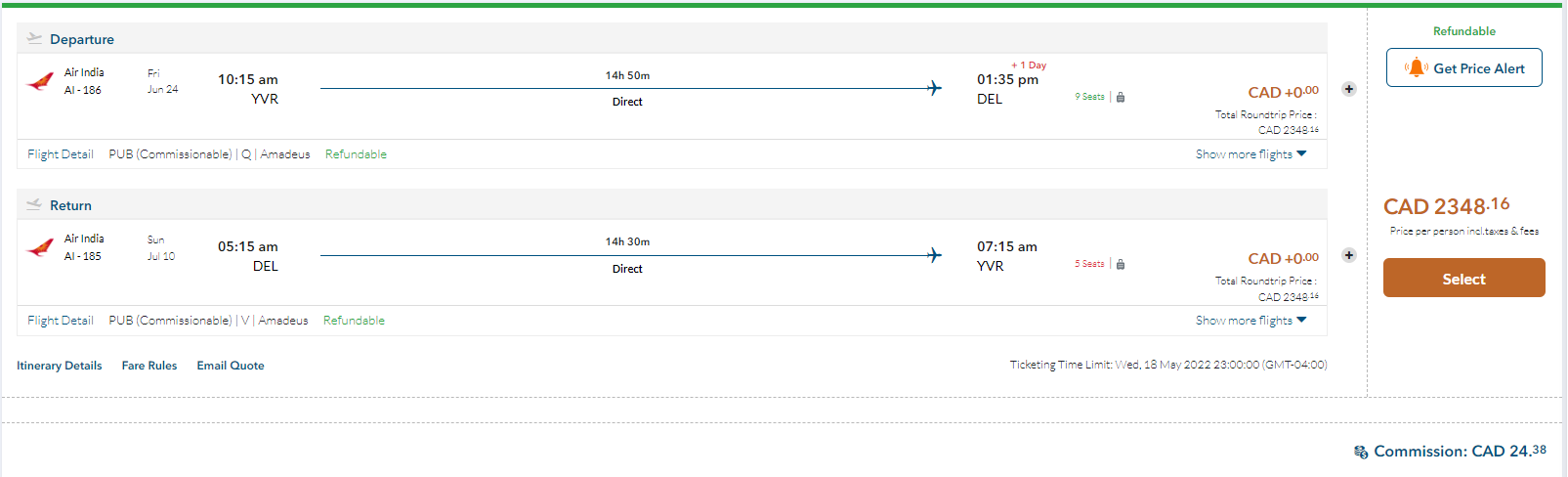The image size is (1568, 477).
Task: Open the Itinerary Details tab
Action: pos(60,366)
